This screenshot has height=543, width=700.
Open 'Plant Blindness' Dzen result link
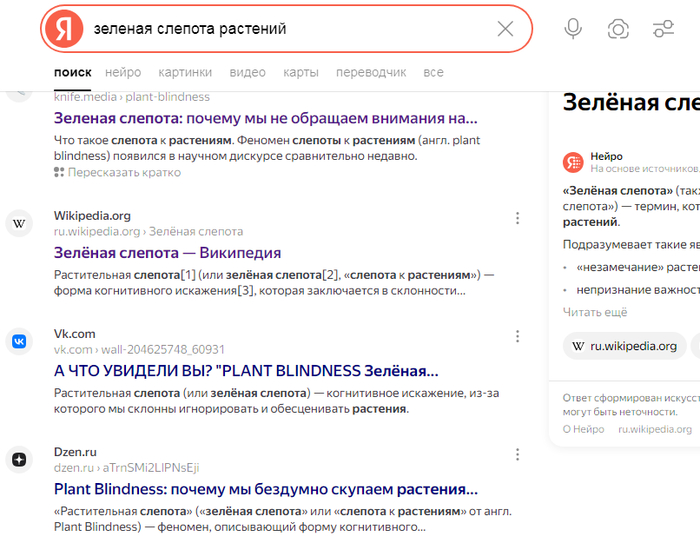pyautogui.click(x=265, y=490)
